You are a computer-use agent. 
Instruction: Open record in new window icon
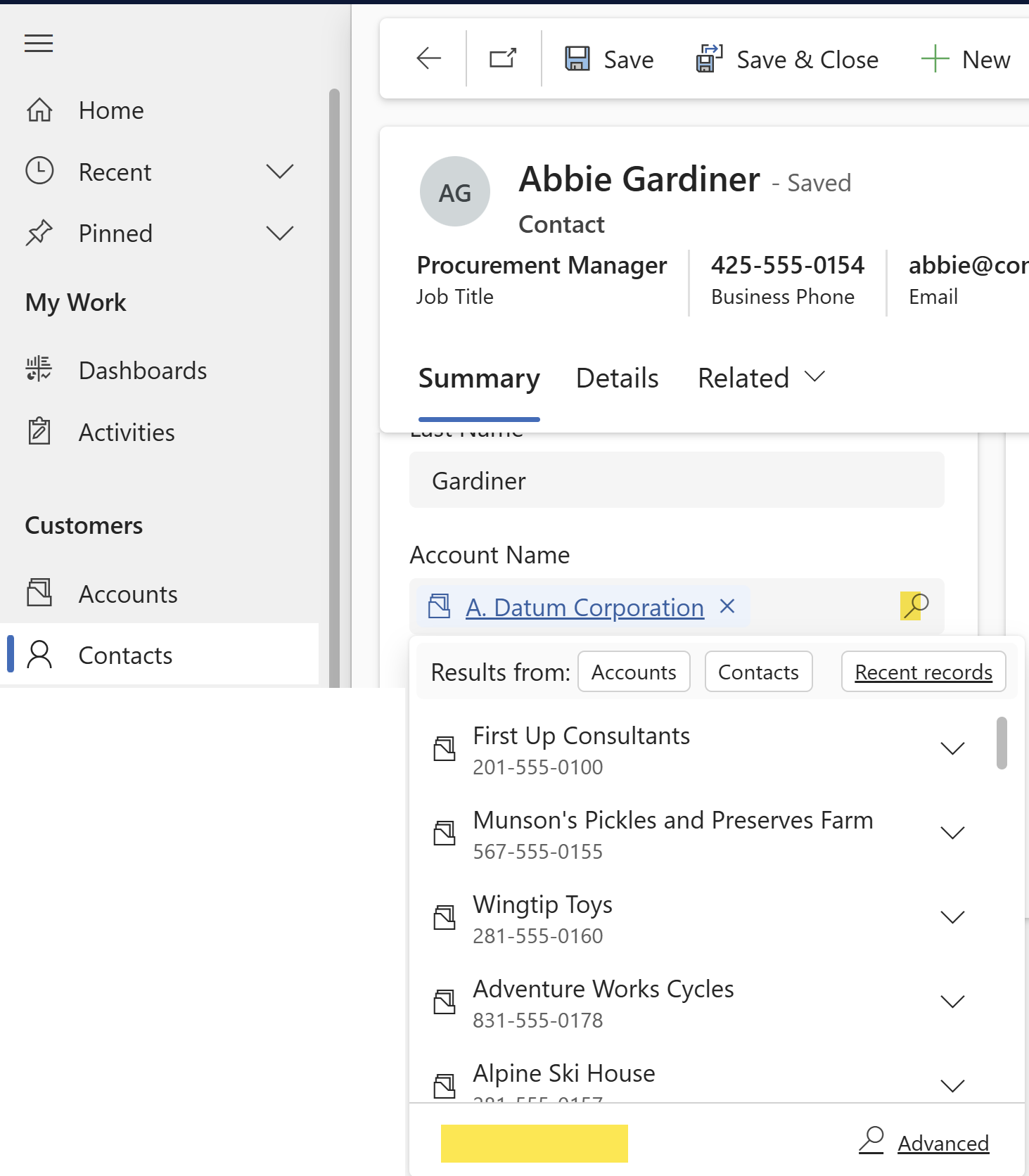[x=503, y=58]
